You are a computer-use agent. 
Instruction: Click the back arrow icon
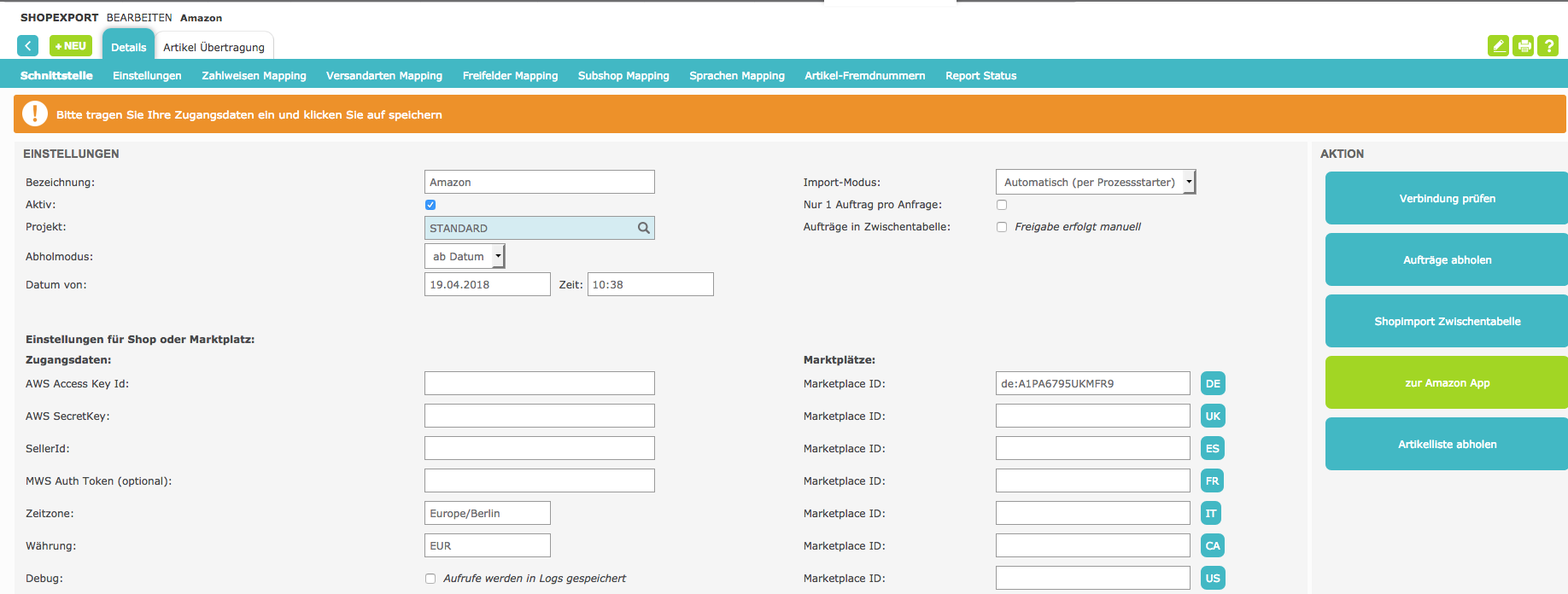pos(27,46)
